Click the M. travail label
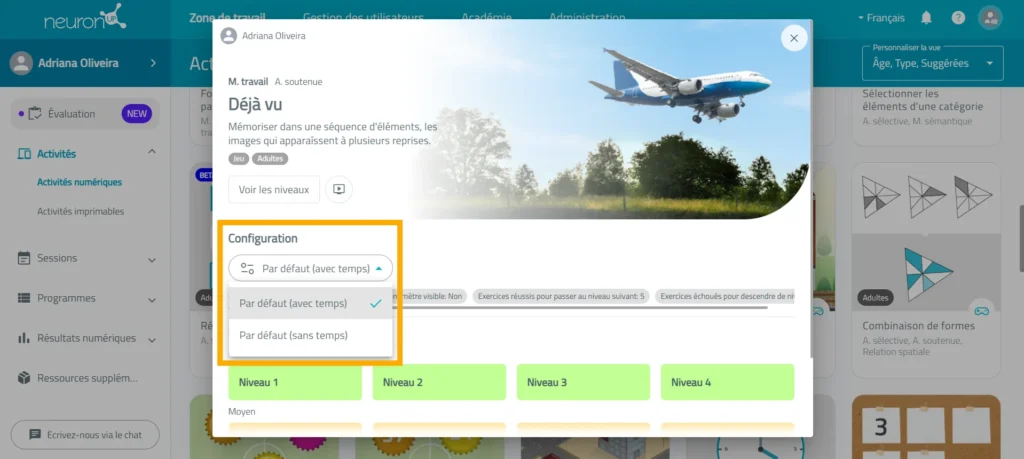This screenshot has width=1024, height=459. pos(248,82)
